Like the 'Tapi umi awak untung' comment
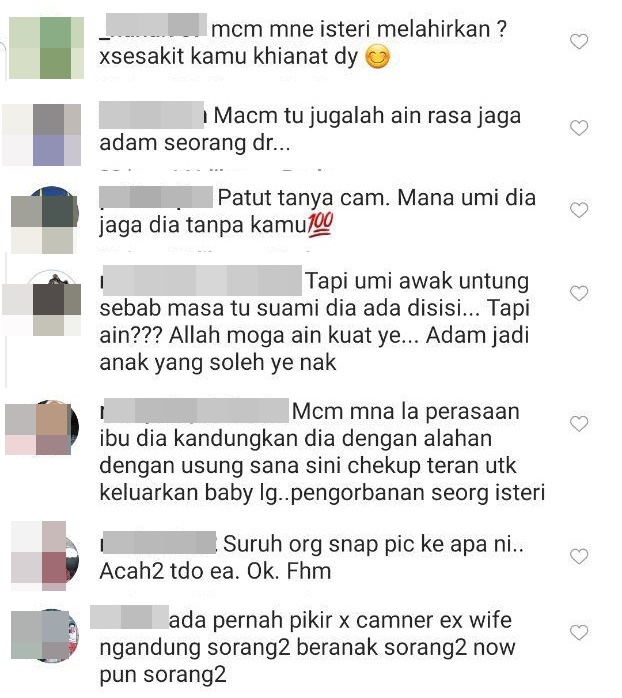This screenshot has width=622, height=698. 579,293
